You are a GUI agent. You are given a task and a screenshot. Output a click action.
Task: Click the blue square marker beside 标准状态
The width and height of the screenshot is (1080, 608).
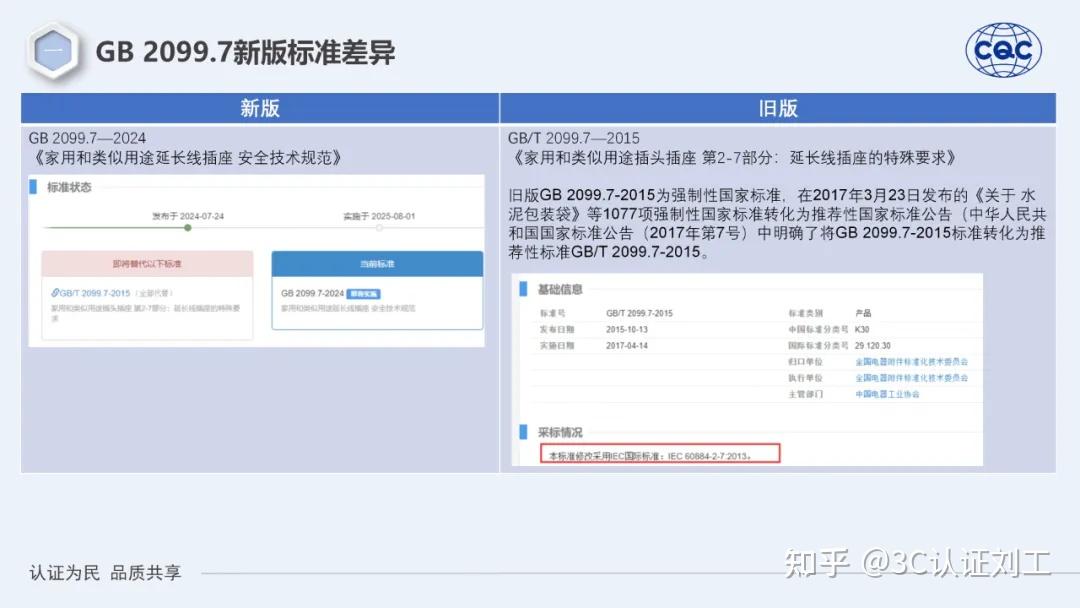click(x=33, y=188)
